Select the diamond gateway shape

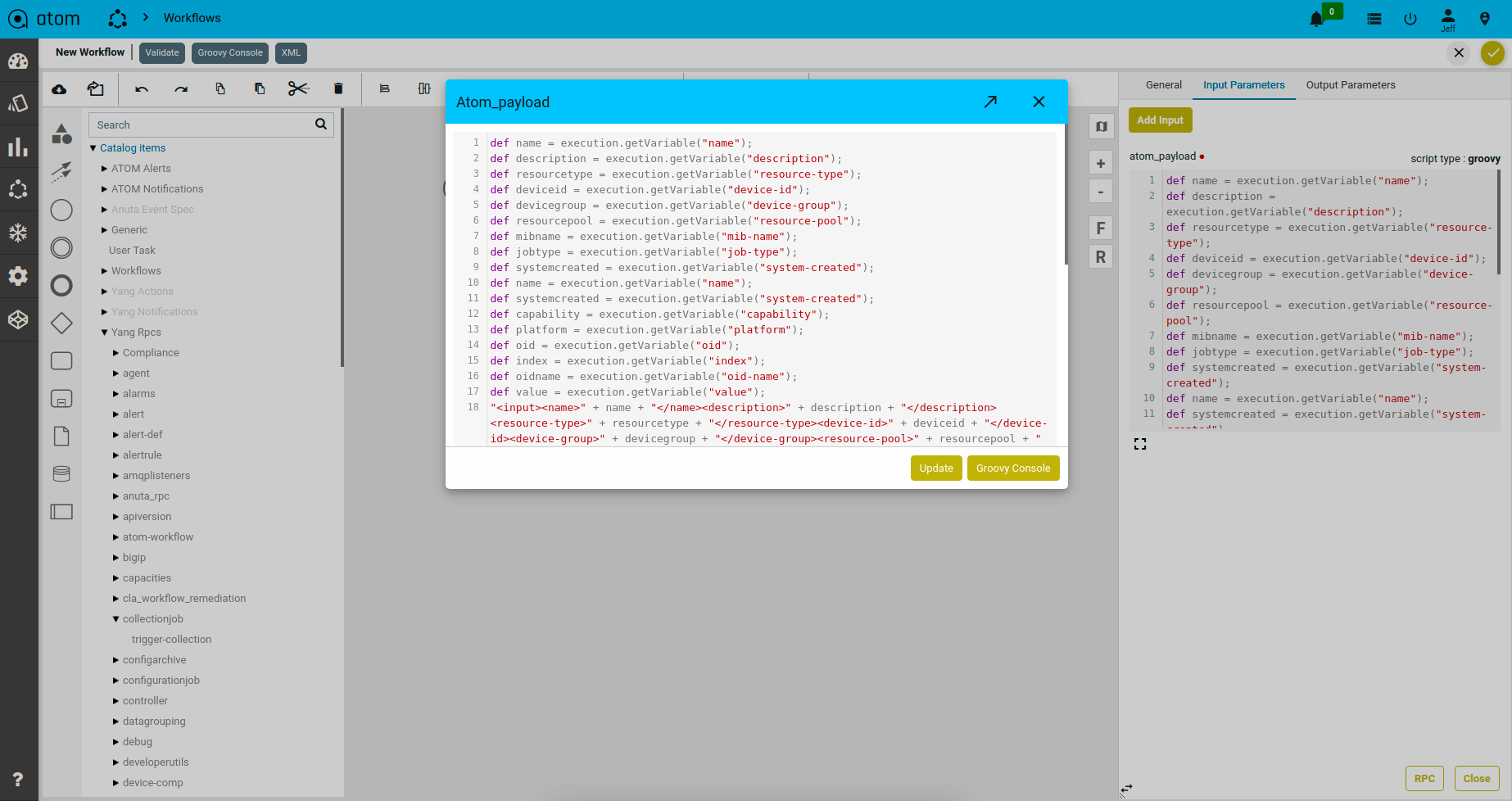[x=61, y=324]
